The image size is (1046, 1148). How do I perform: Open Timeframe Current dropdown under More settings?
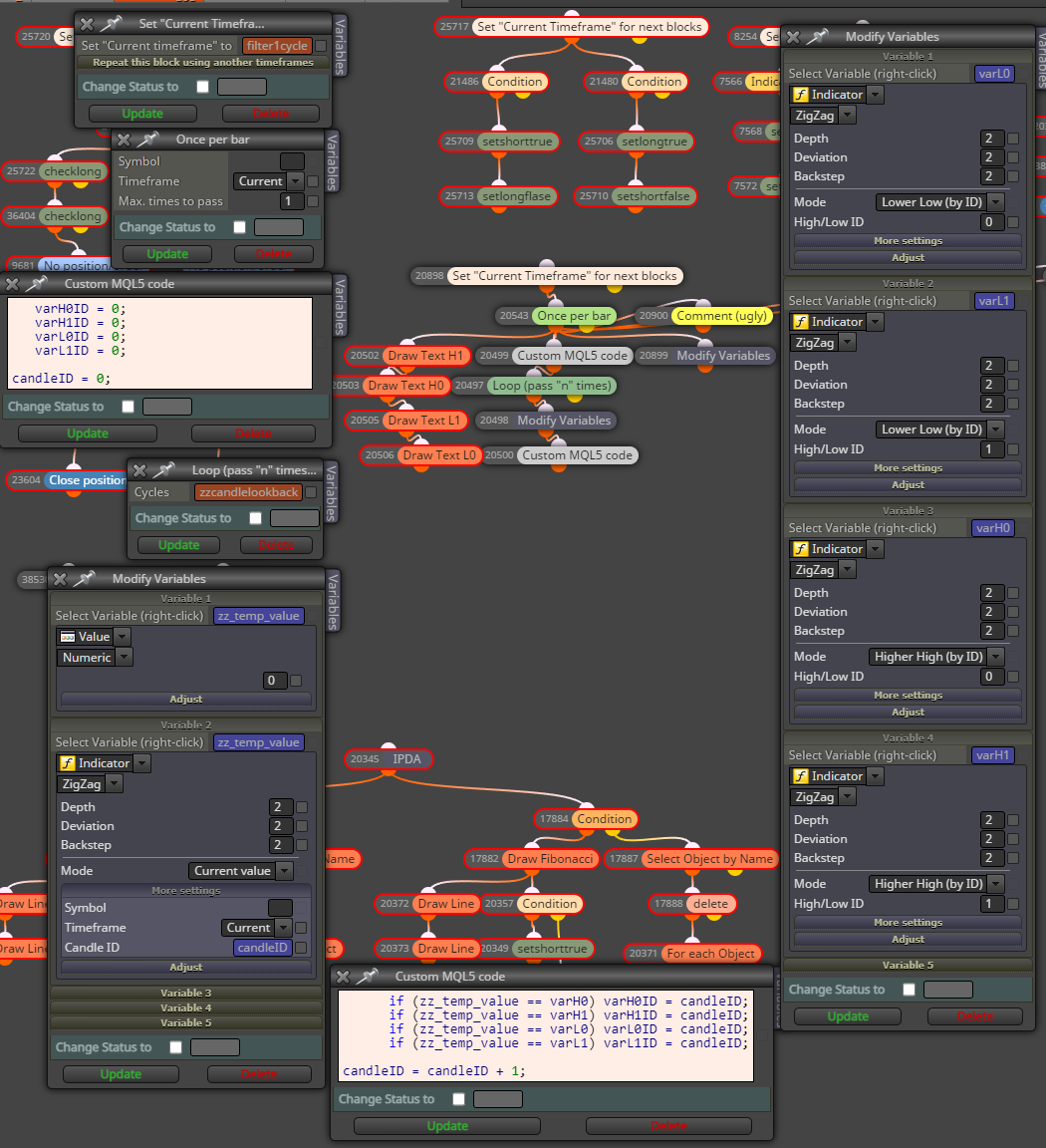click(256, 928)
